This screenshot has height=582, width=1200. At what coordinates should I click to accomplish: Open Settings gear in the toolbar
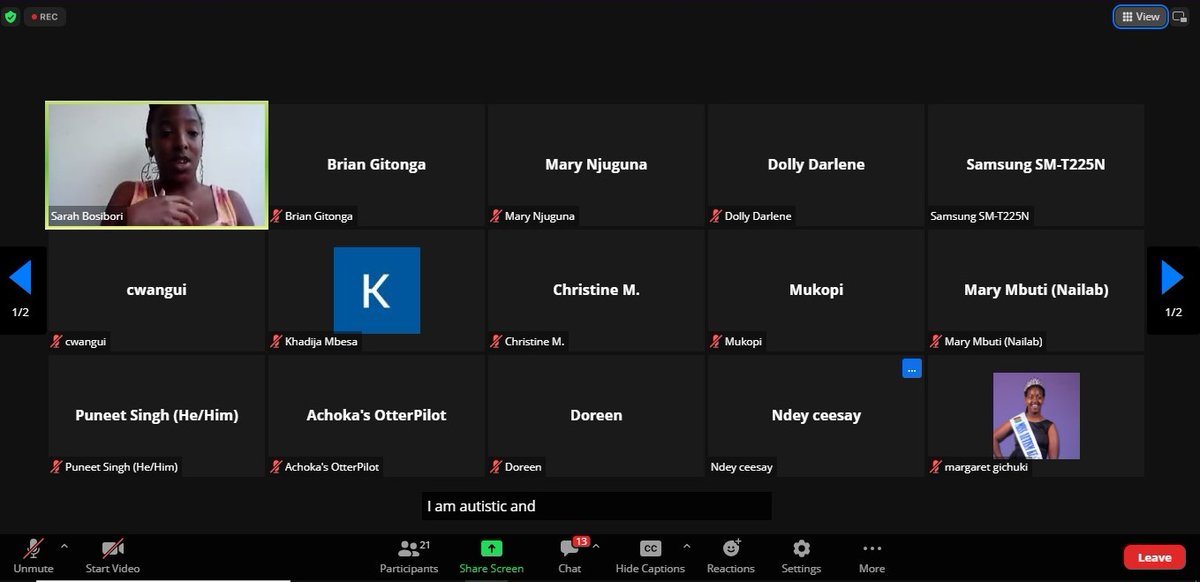[801, 555]
